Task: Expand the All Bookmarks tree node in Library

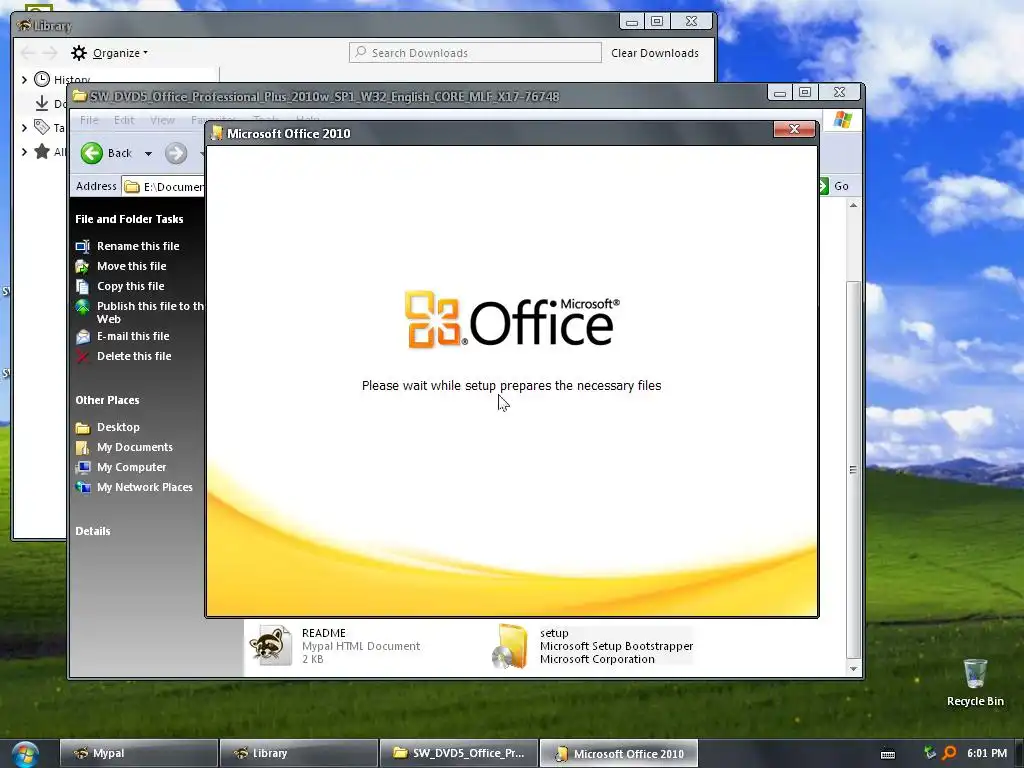Action: click(x=24, y=152)
